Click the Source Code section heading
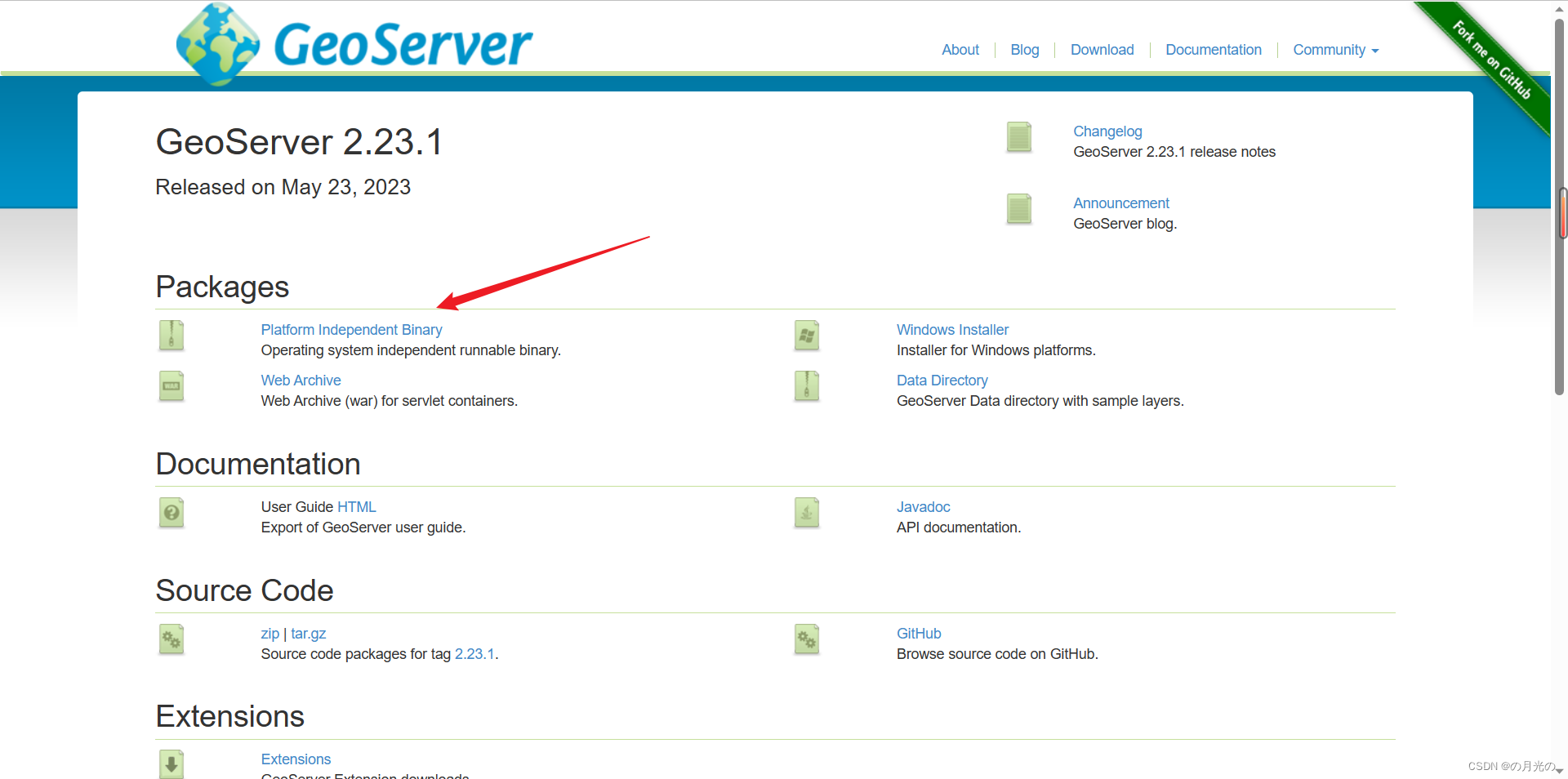The height and width of the screenshot is (779, 1568). click(x=244, y=590)
